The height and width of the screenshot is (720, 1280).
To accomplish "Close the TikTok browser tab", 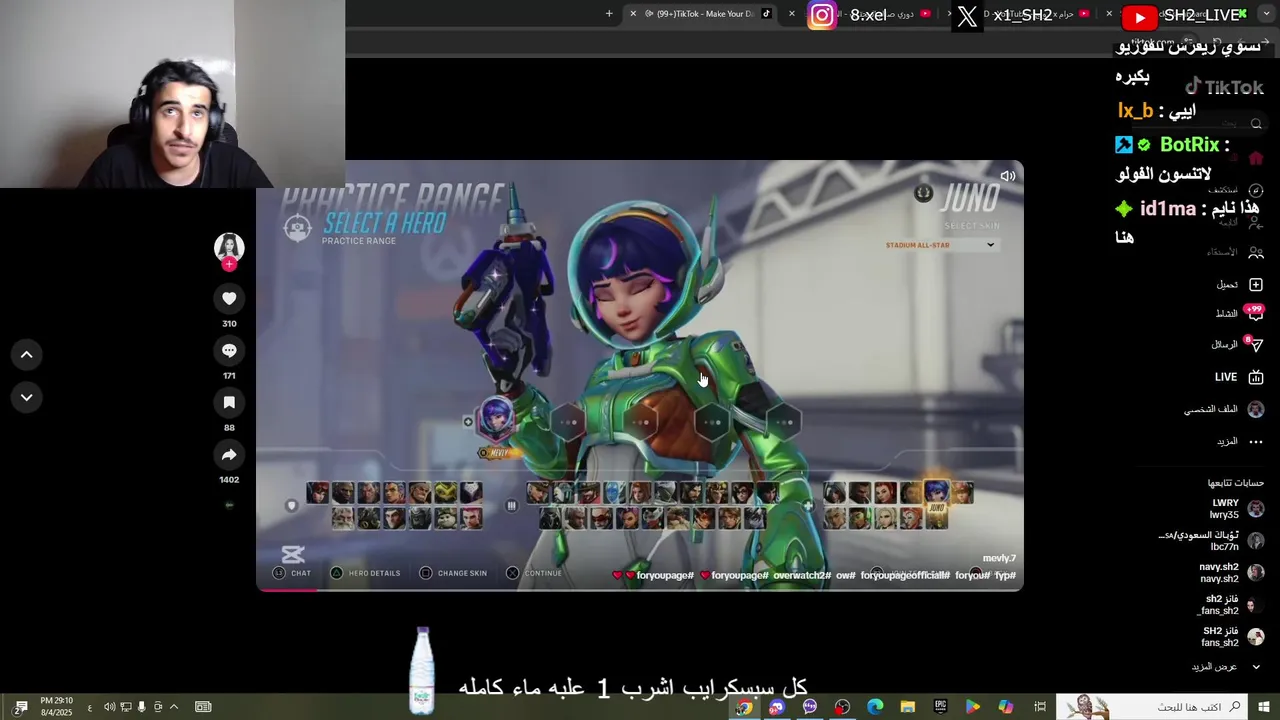I will tap(632, 14).
